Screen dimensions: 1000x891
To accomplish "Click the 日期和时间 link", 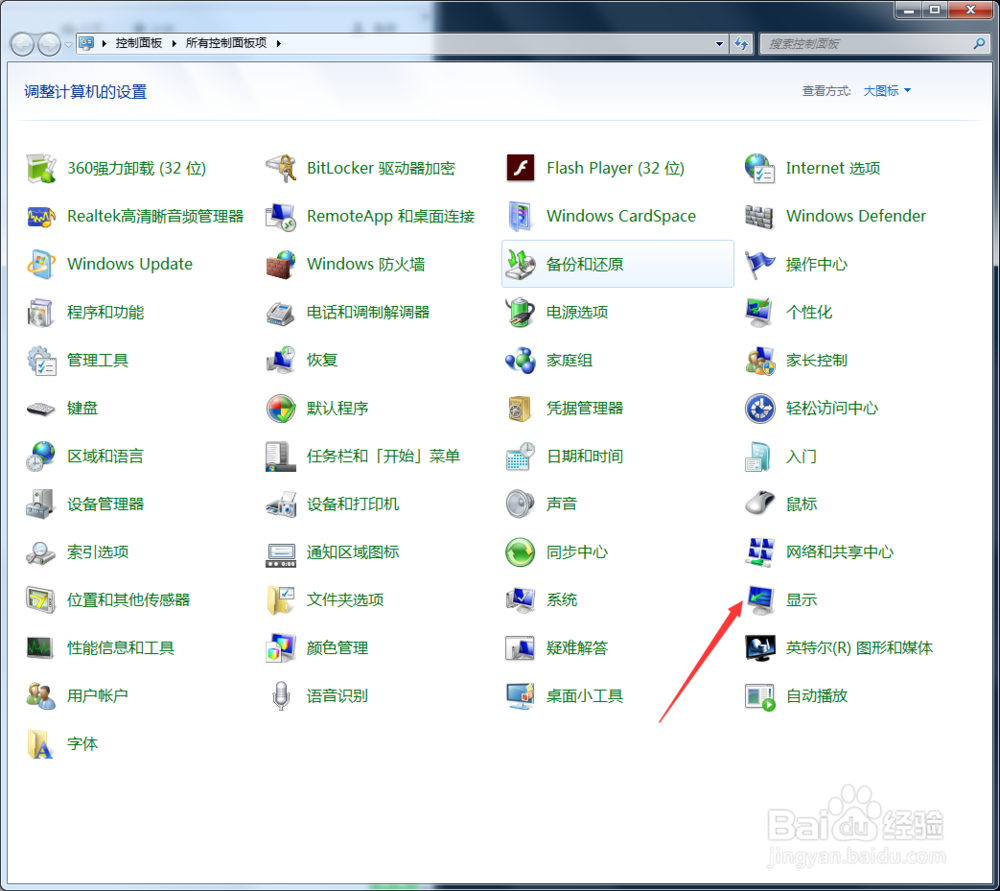I will pos(585,457).
